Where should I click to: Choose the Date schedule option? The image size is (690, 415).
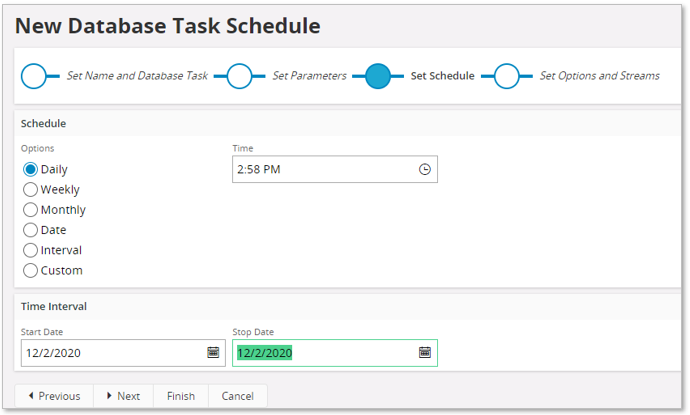click(x=30, y=230)
